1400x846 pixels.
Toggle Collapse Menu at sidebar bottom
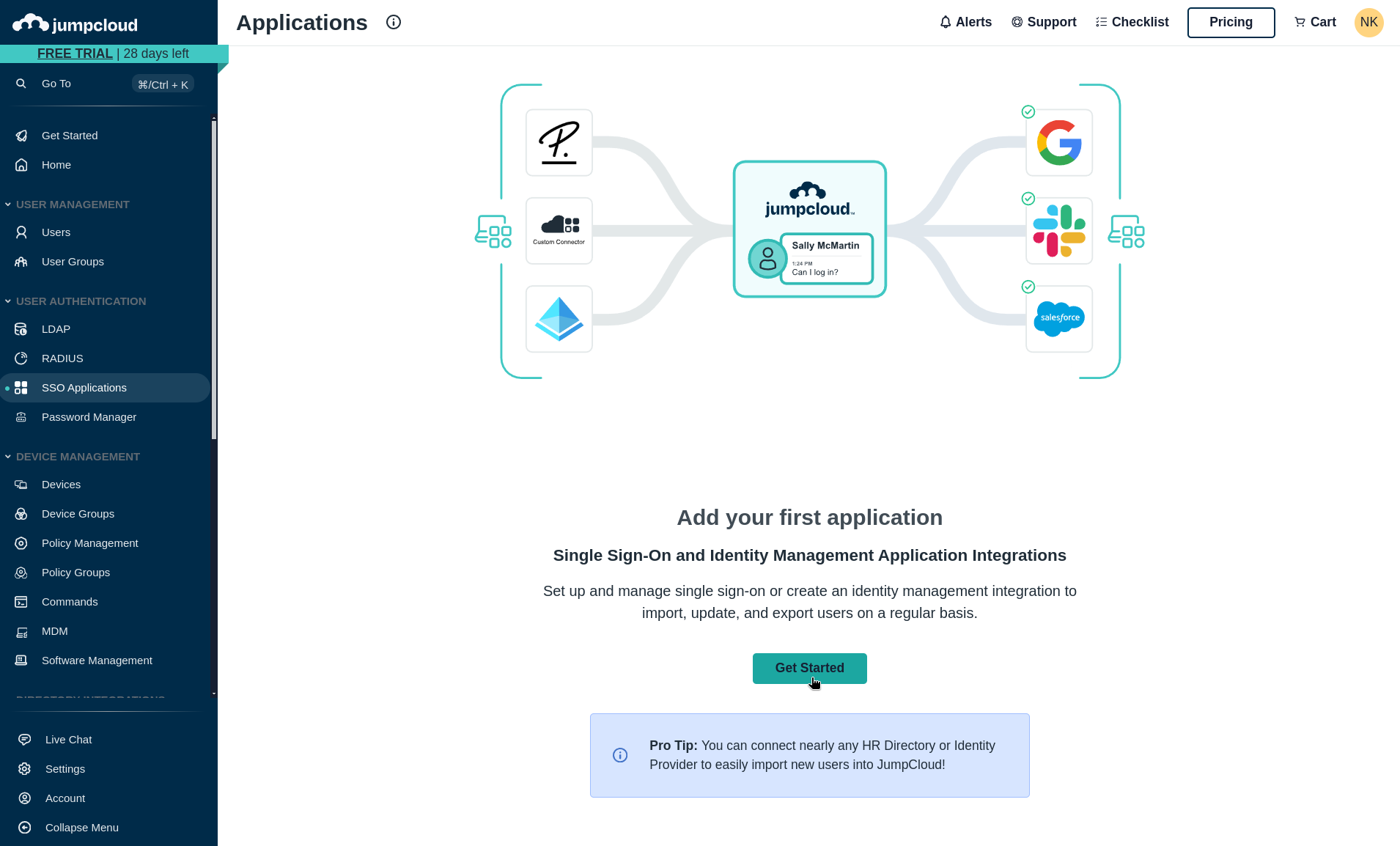coord(81,827)
